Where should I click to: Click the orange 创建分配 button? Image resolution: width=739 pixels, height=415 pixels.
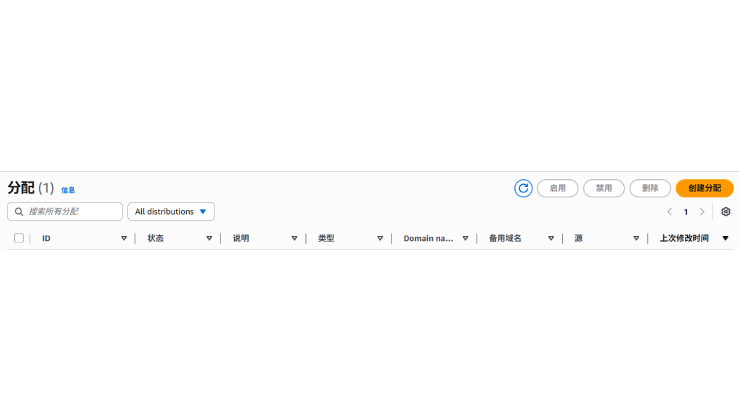pos(705,188)
